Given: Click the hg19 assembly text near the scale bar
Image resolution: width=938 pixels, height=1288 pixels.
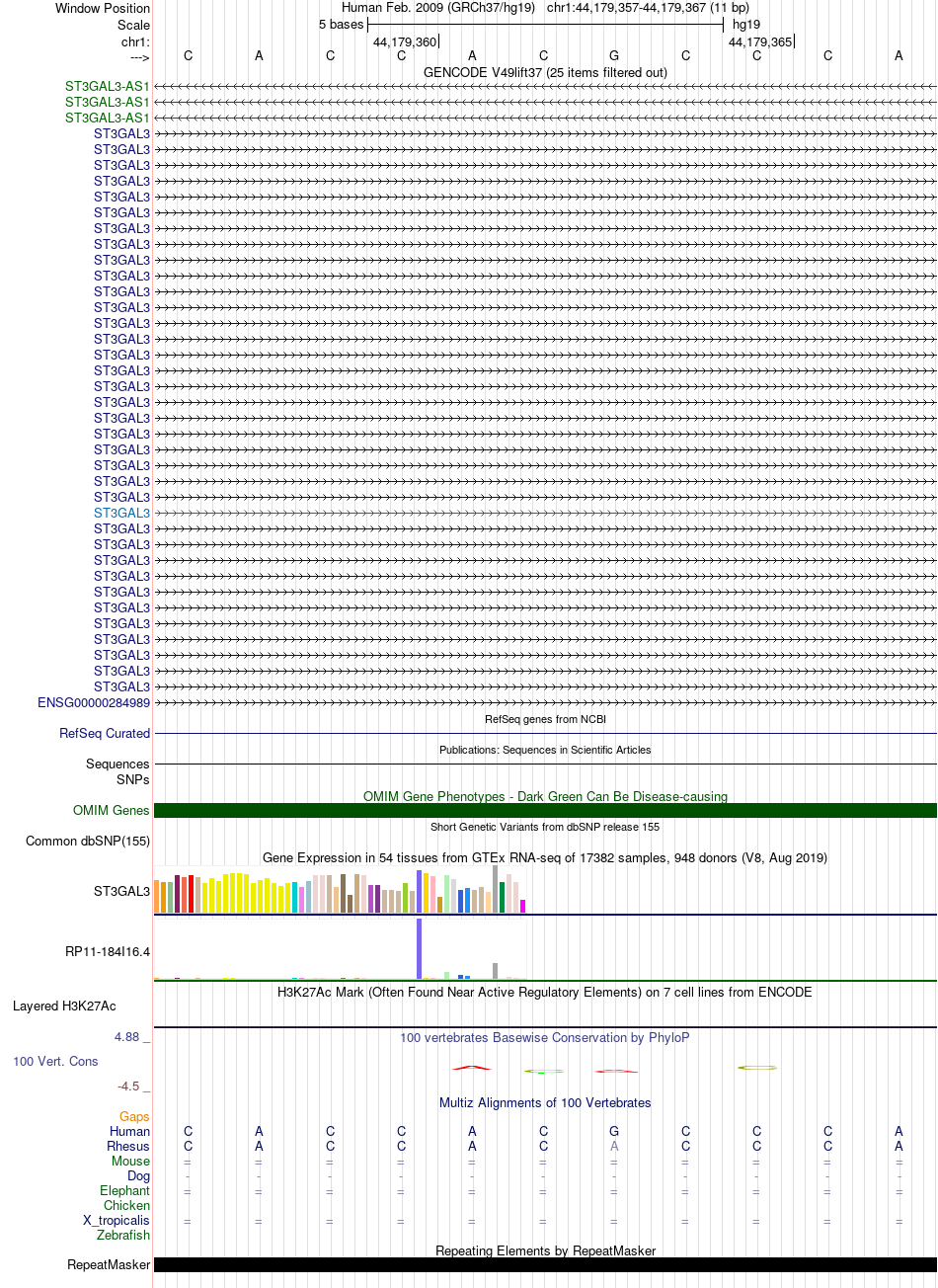Looking at the screenshot, I should coord(746,25).
